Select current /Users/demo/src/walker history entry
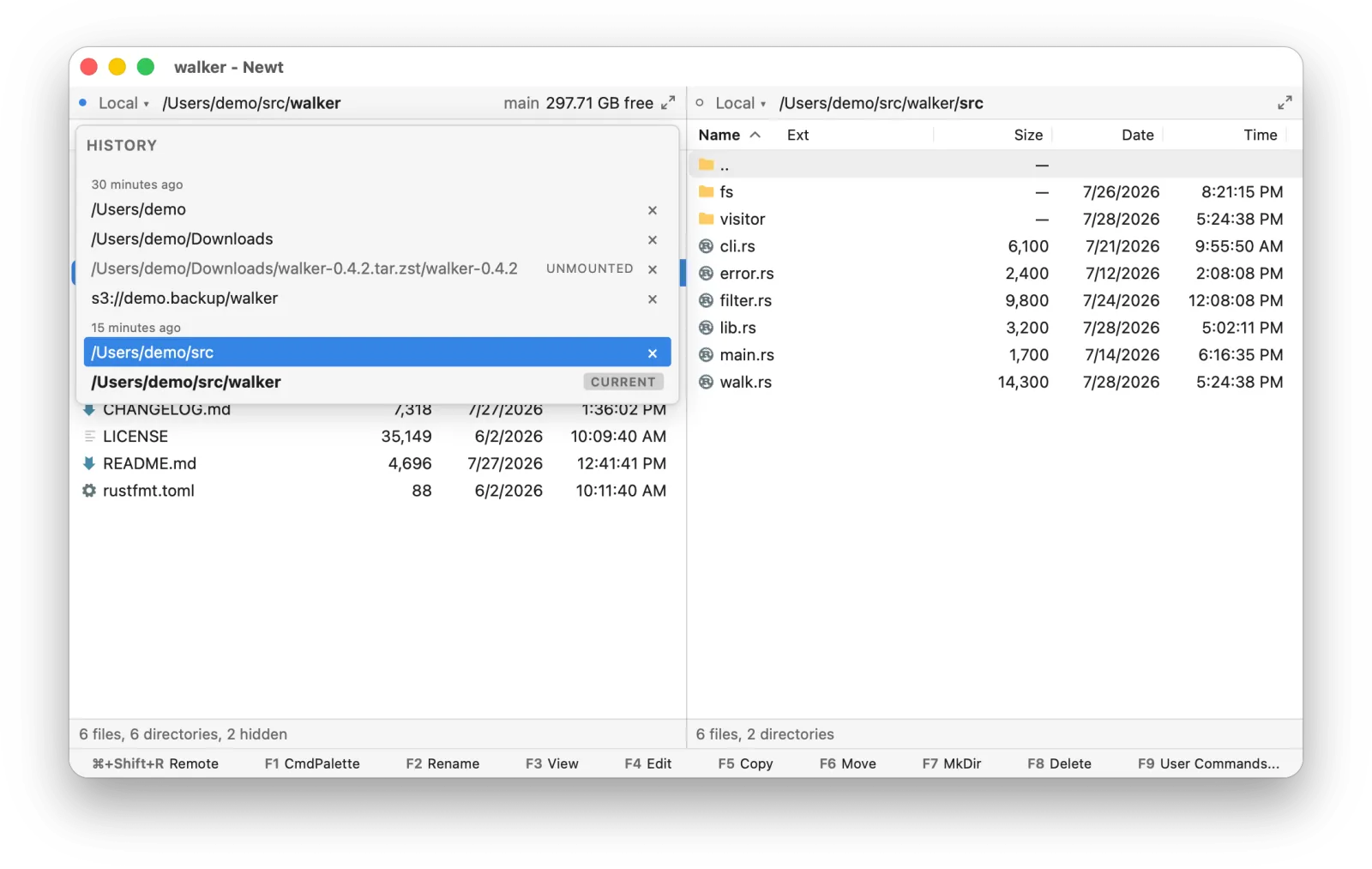This screenshot has height=869, width=1372. click(377, 383)
